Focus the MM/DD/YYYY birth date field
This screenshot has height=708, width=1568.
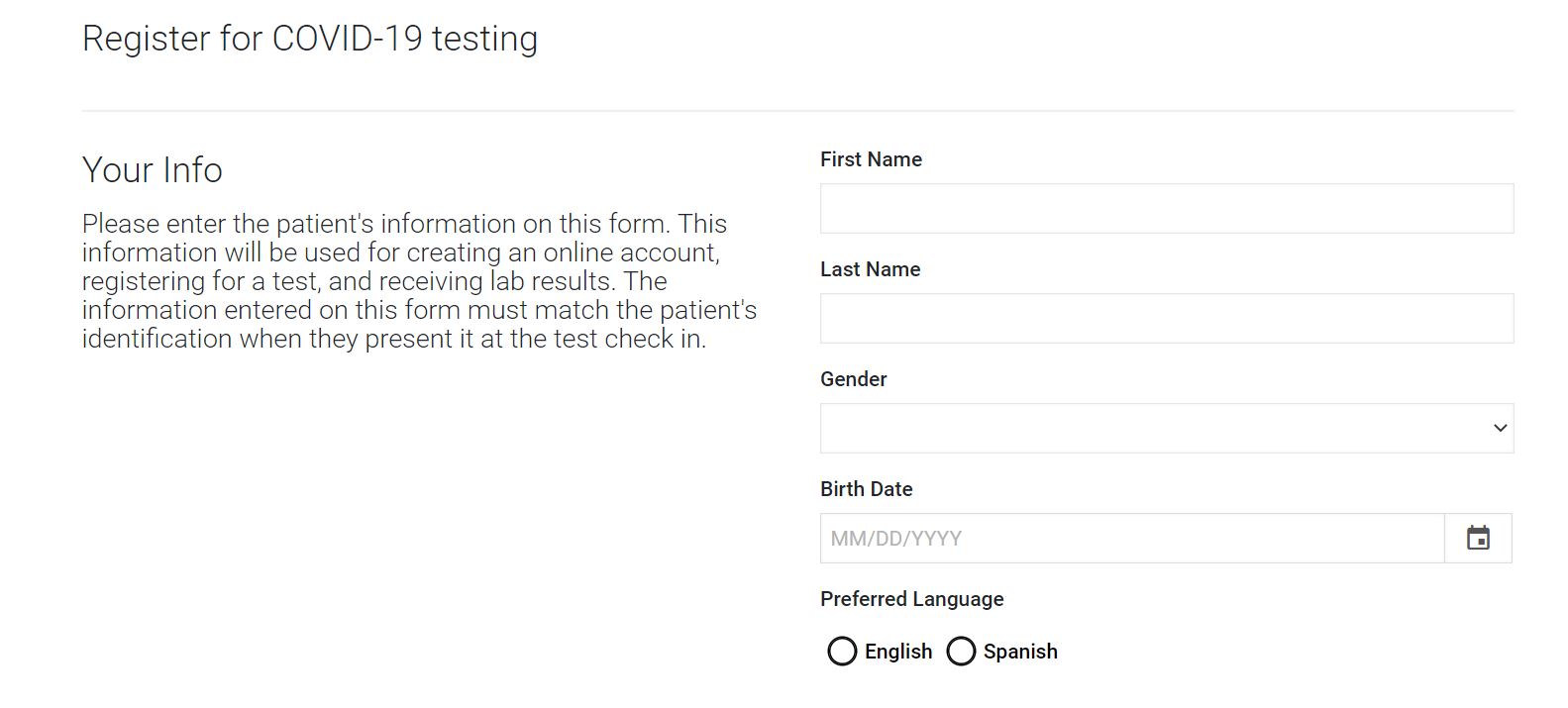1132,538
